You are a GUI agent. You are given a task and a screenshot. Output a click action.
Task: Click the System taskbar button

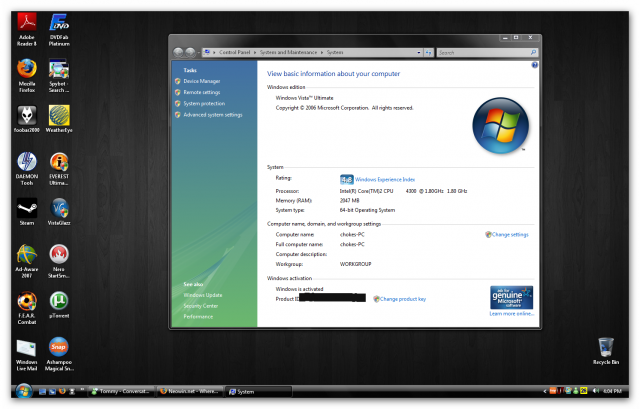[259, 391]
